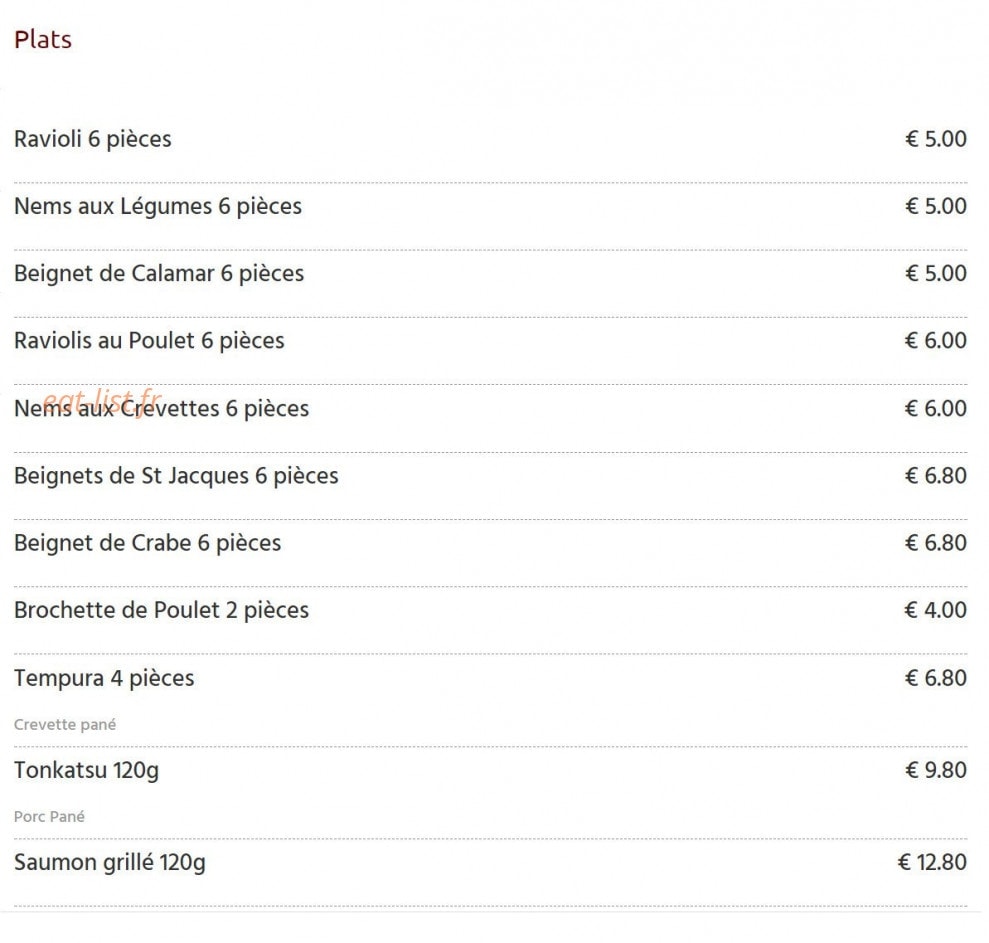Select the Ravioli 6 pièces item
This screenshot has width=989, height=943.
pos(93,139)
